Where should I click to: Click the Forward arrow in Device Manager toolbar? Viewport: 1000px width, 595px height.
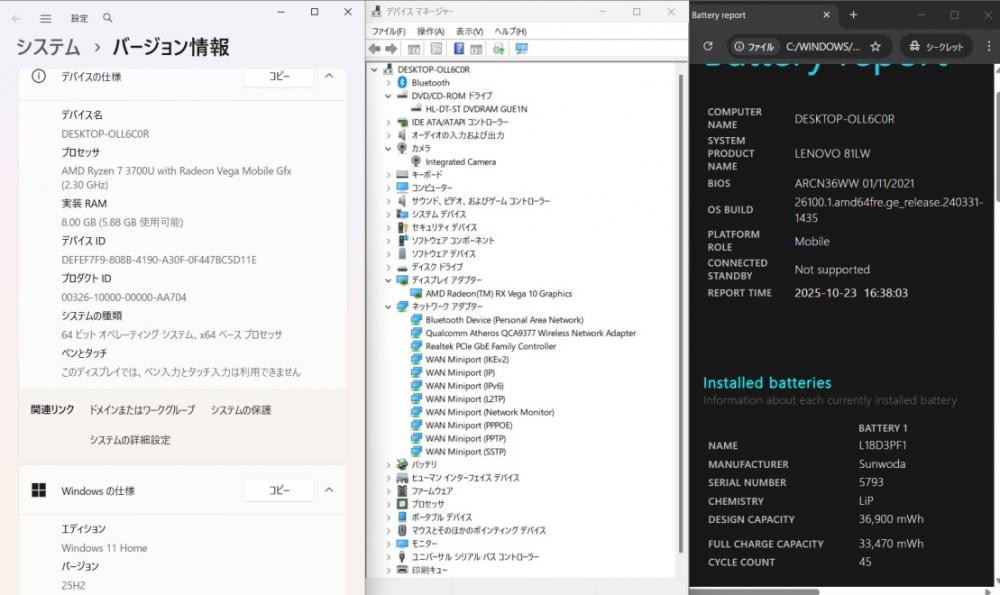coord(391,48)
